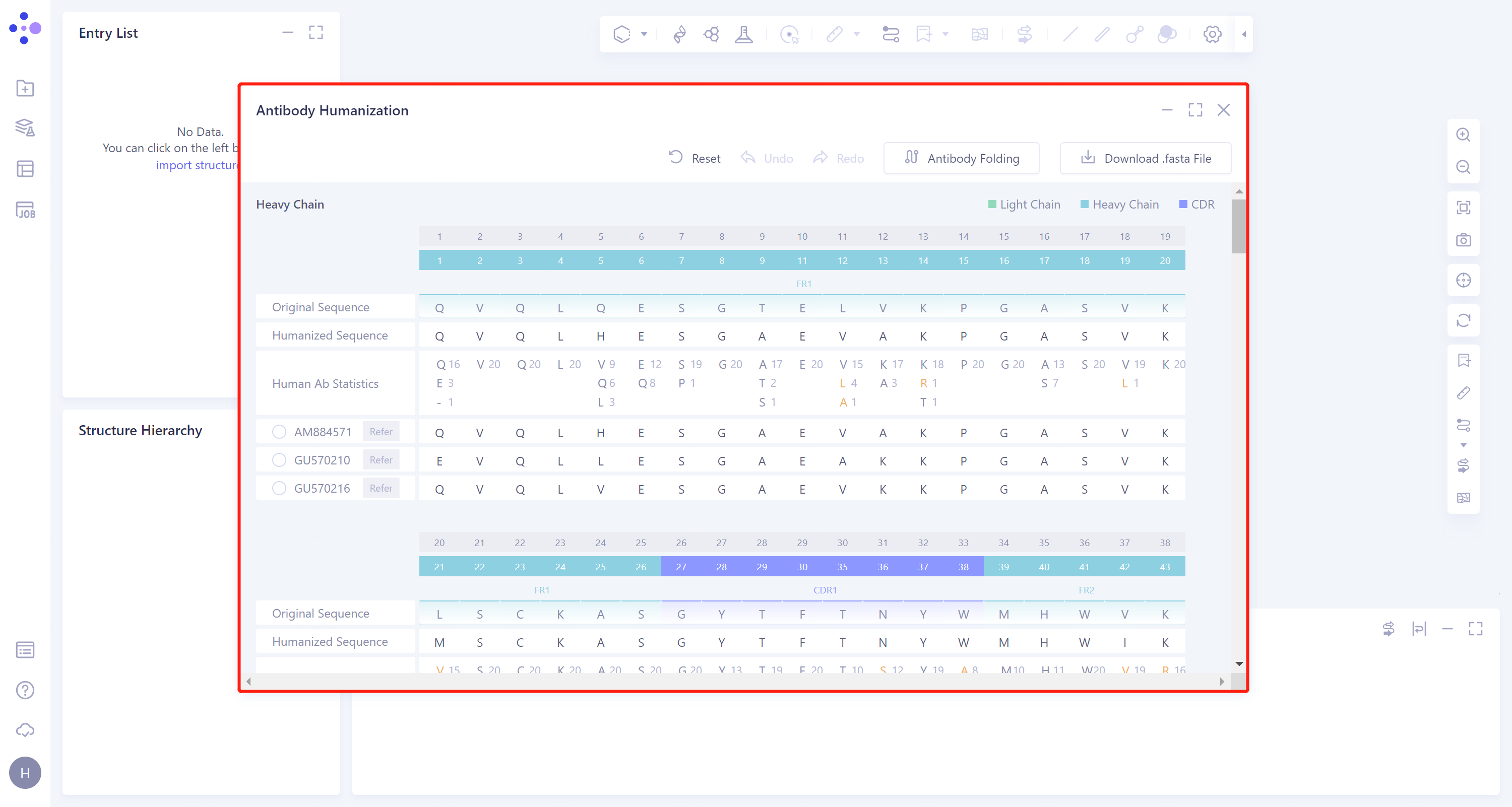1512x807 pixels.
Task: Click the Reset option
Action: (x=695, y=158)
